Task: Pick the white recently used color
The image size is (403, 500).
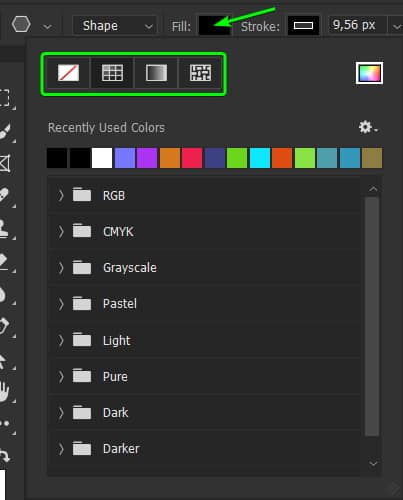Action: click(x=102, y=158)
